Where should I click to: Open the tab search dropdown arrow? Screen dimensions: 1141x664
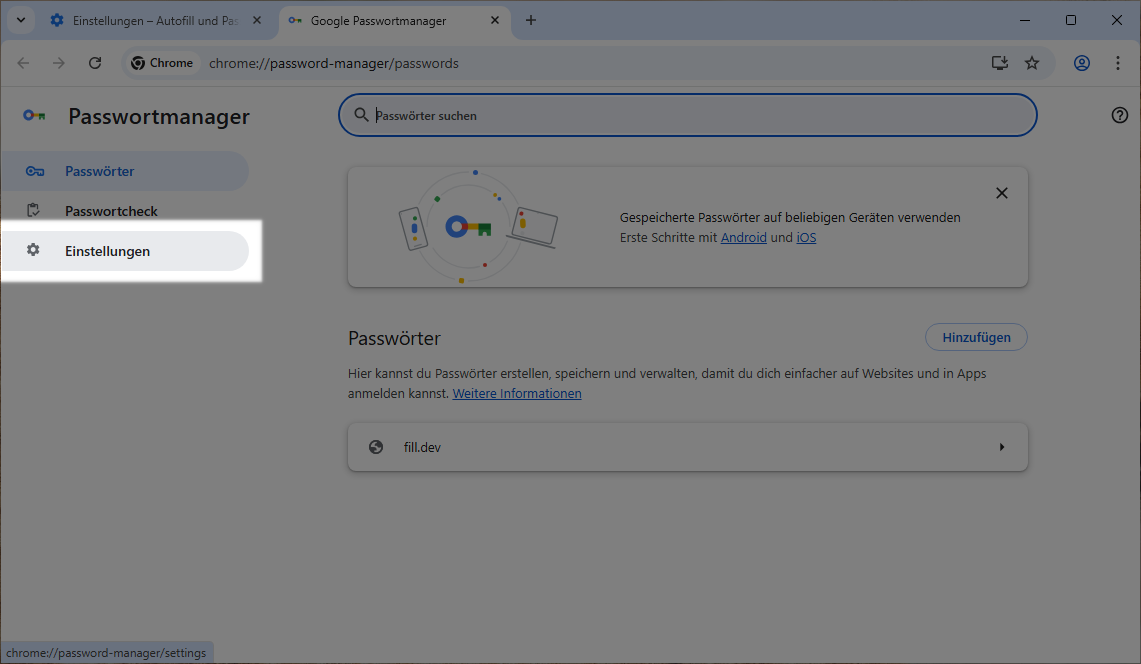click(x=20, y=20)
